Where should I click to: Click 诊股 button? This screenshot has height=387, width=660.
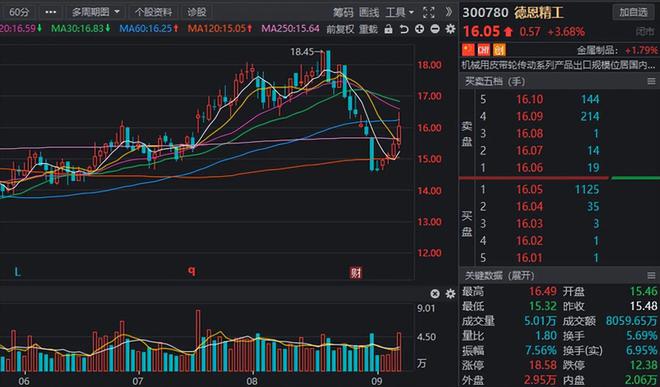pos(197,12)
